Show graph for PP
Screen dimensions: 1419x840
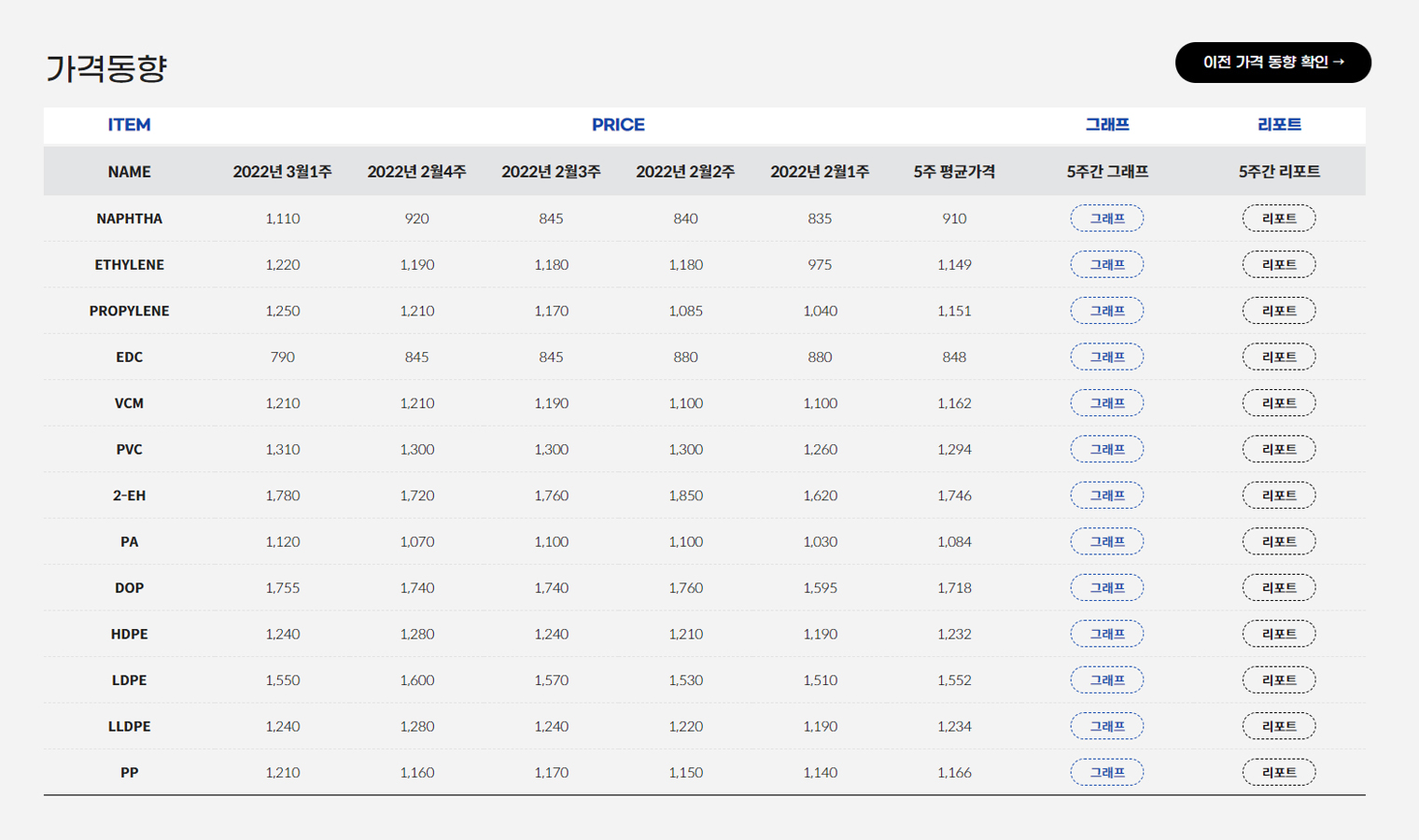(x=1107, y=773)
